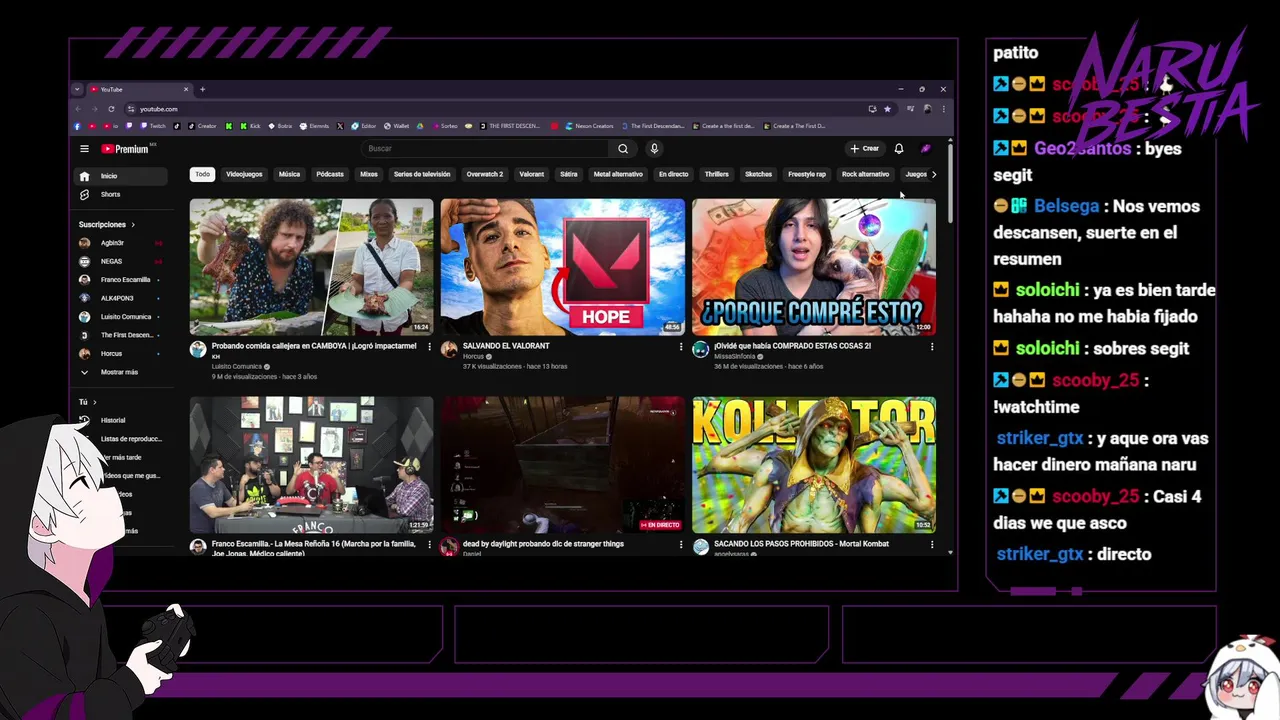Image resolution: width=1280 pixels, height=720 pixels.
Task: Open the Twitch bookmark
Action: (153, 126)
